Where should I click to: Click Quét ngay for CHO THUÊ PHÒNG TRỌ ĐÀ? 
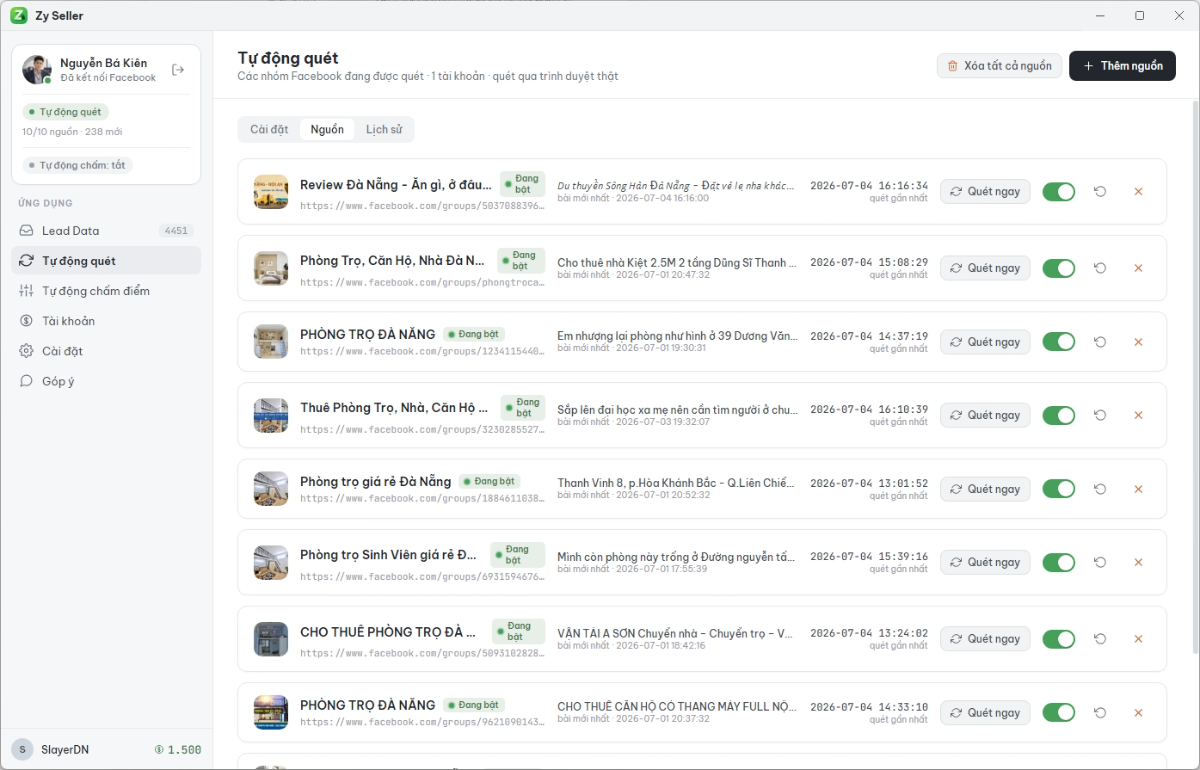coord(985,639)
